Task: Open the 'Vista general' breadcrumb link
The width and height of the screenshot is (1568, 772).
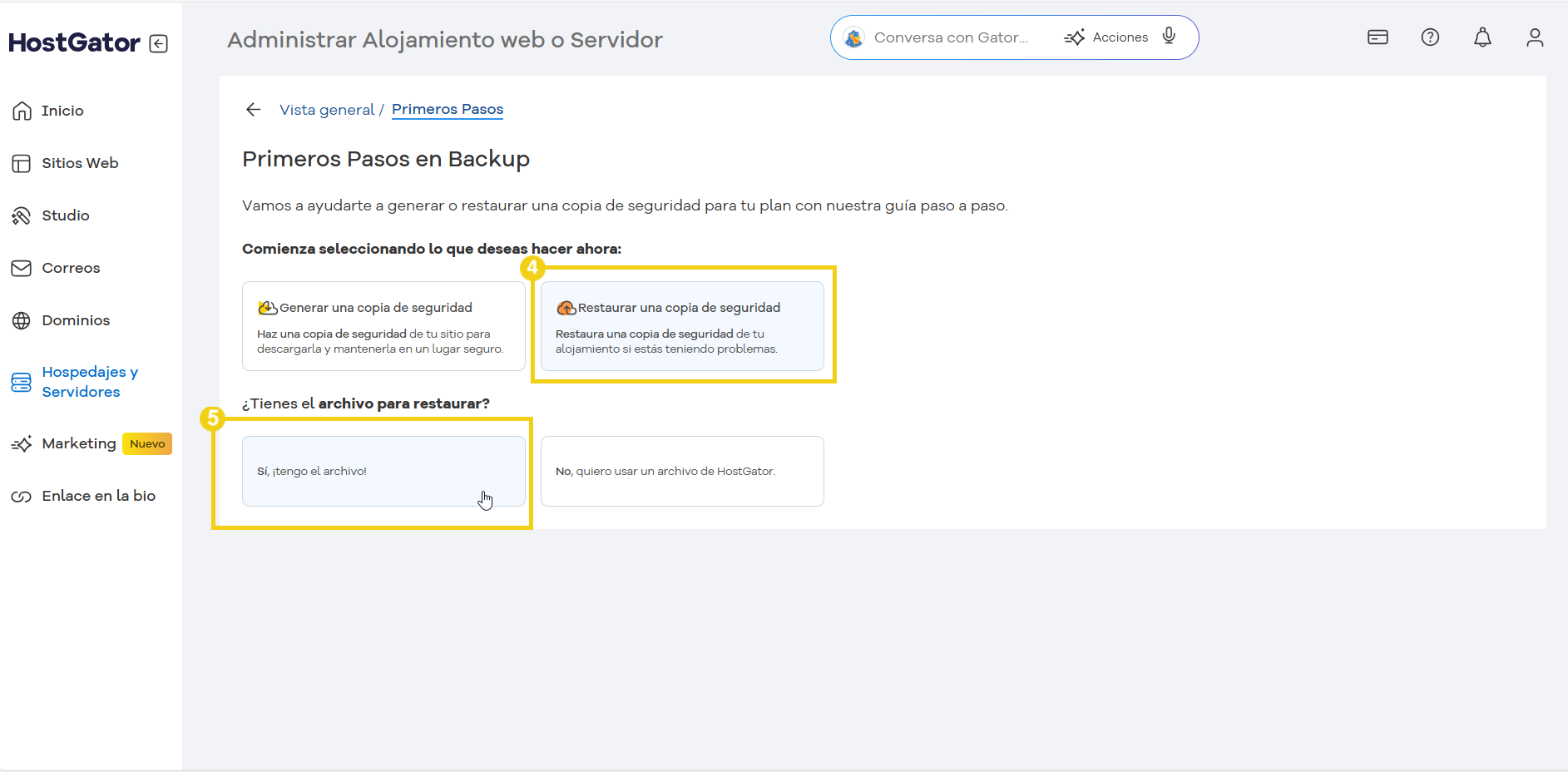Action: tap(327, 109)
